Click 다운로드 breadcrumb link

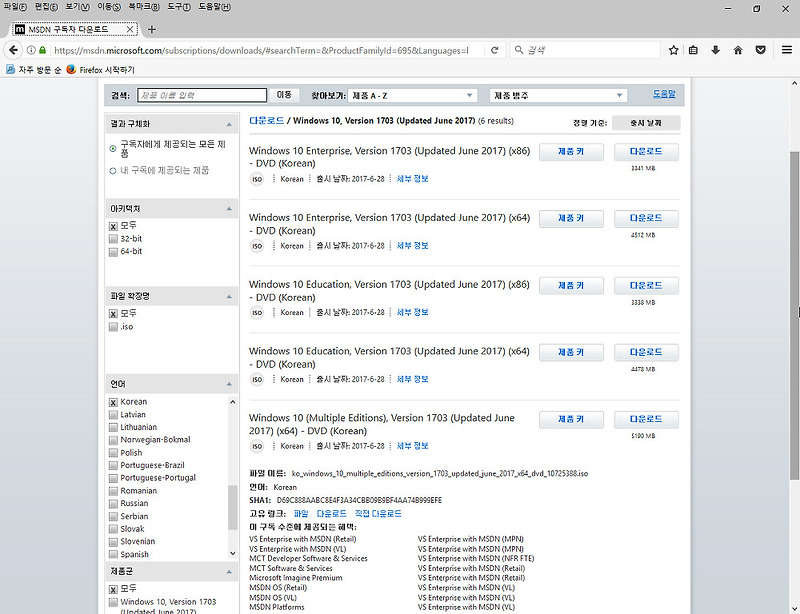pos(266,121)
